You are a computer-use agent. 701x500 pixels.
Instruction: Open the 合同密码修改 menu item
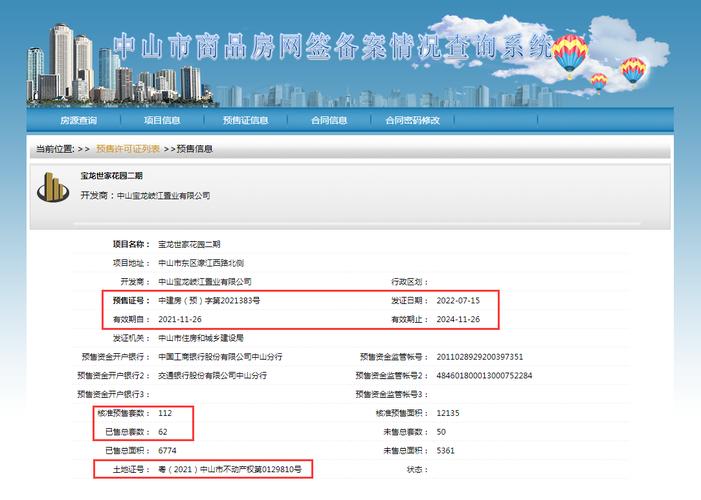click(412, 120)
